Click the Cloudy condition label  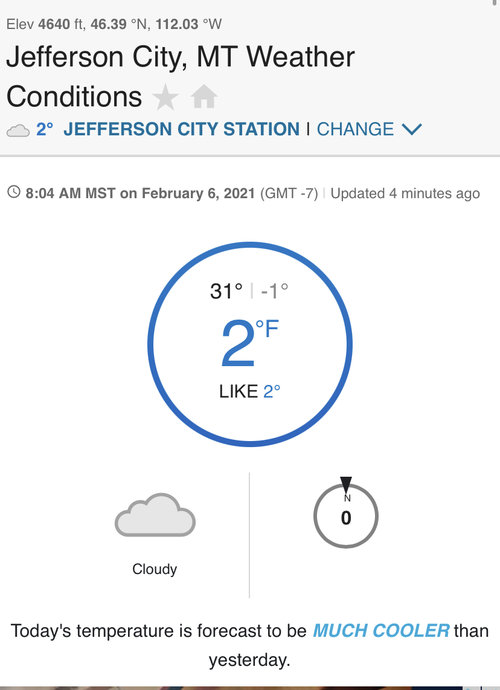click(154, 569)
